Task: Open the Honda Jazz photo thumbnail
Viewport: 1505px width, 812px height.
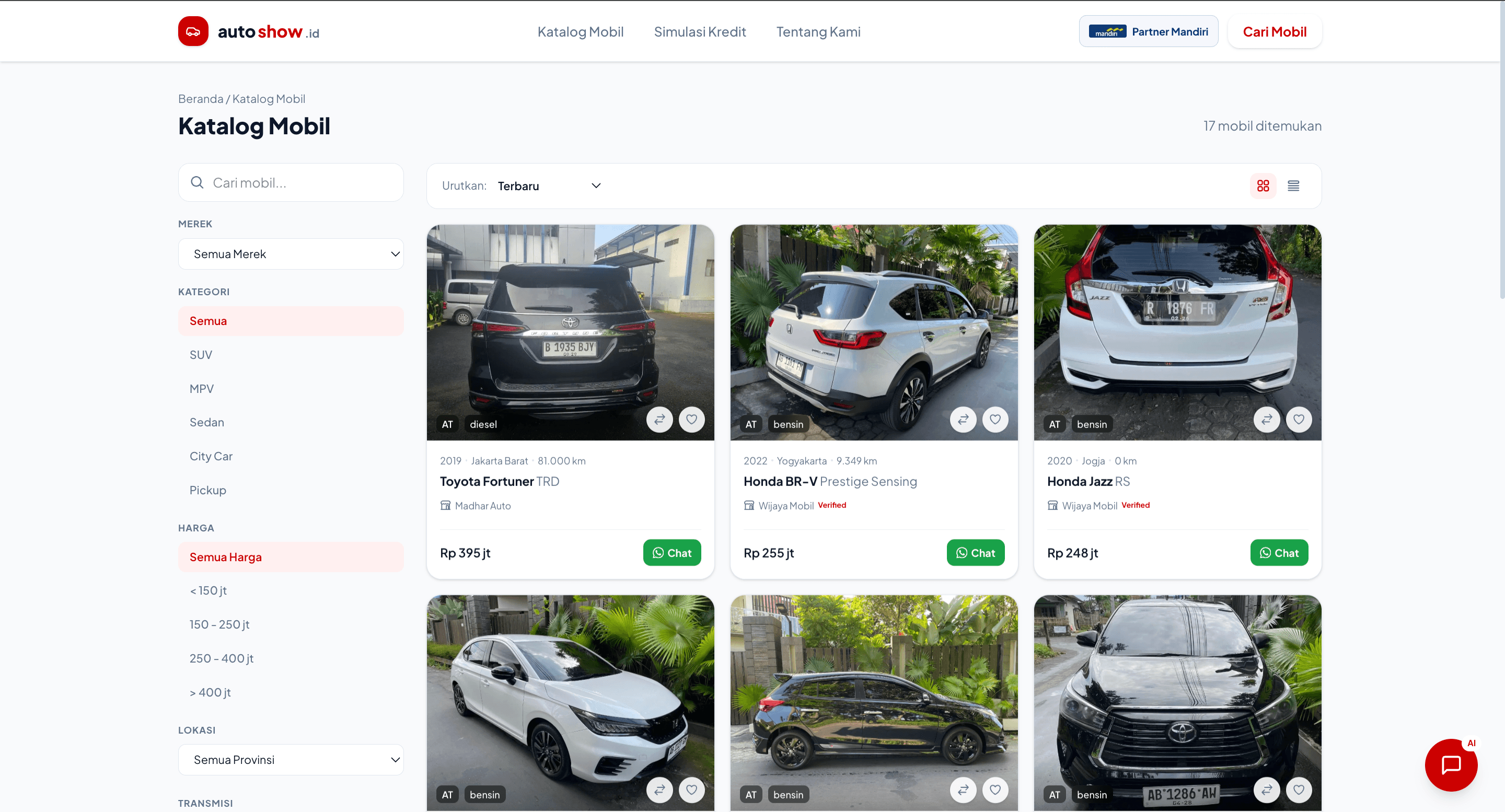Action: click(1177, 332)
